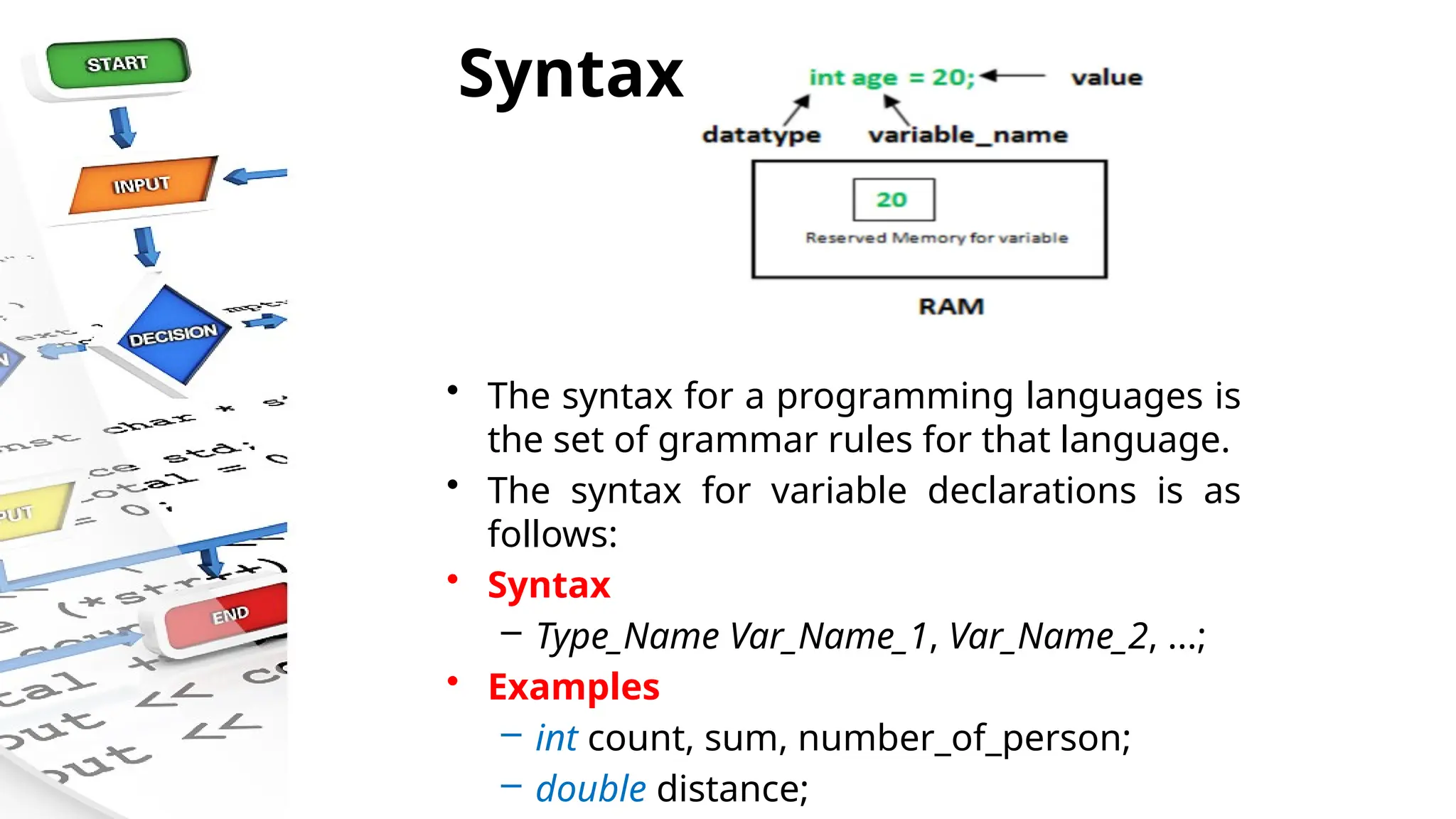Click the 'variable_name' label
This screenshot has width=1456, height=819.
[x=968, y=134]
